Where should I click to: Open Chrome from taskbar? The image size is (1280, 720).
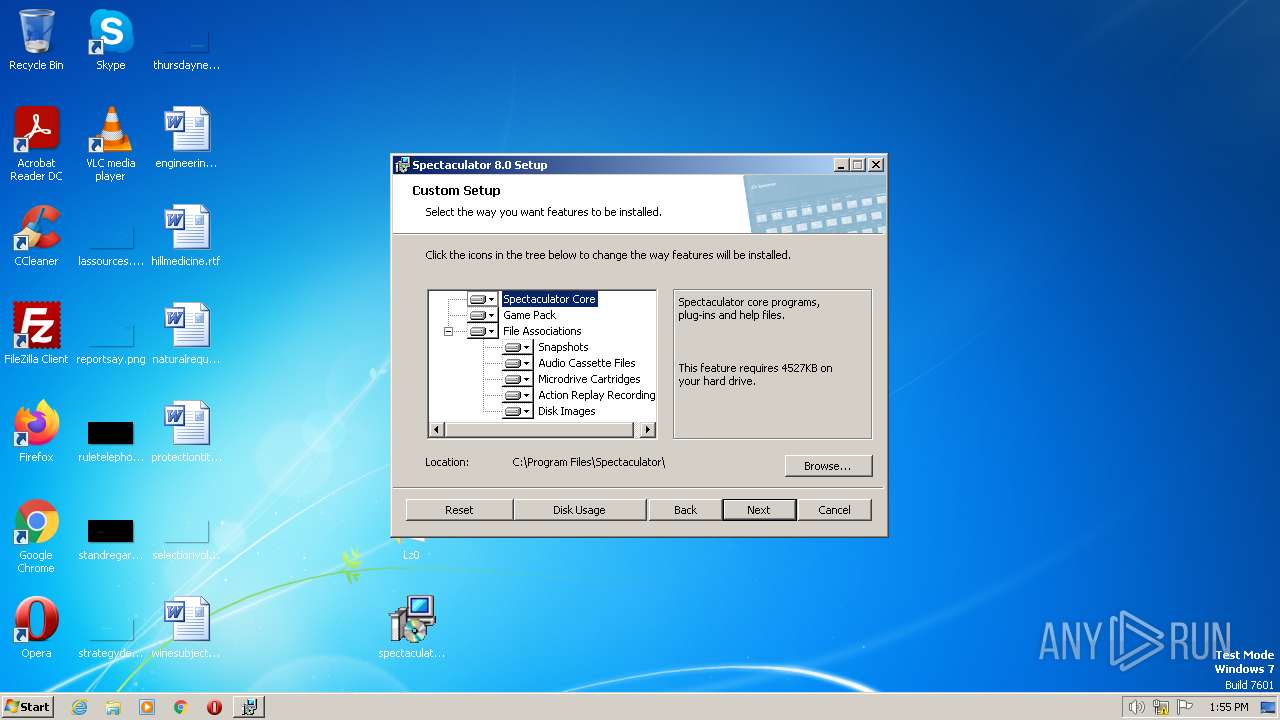click(181, 707)
